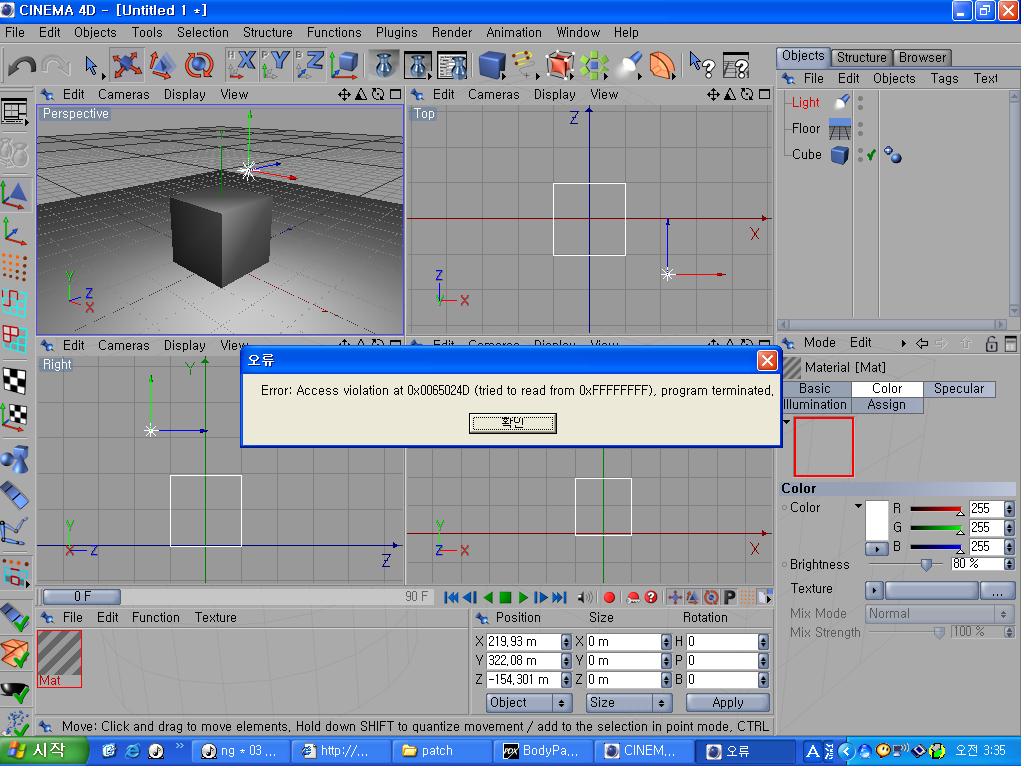Click the back arrow in Attributes panel
1024x768 pixels.
coord(922,344)
